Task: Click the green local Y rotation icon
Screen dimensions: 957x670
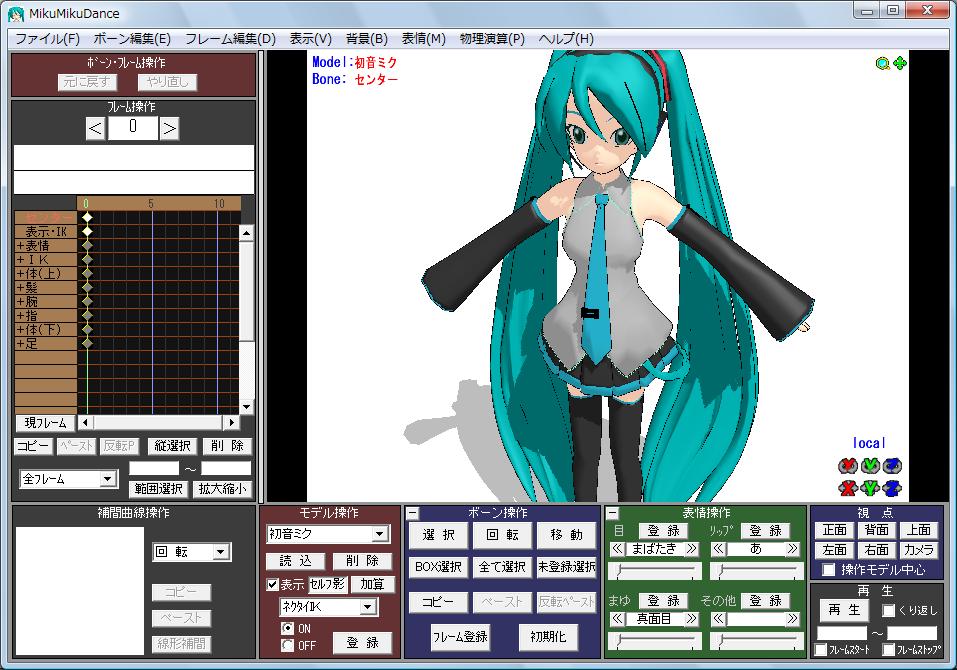Action: (870, 466)
